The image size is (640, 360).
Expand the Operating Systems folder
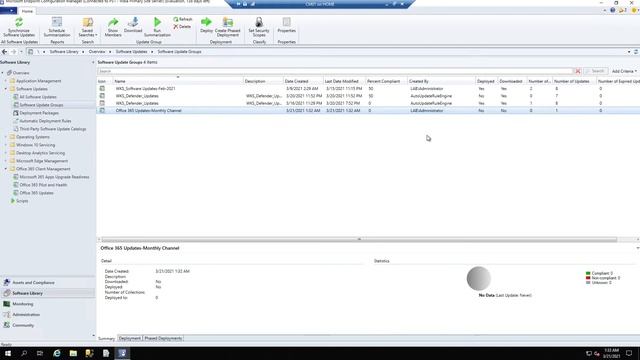(x=6, y=137)
